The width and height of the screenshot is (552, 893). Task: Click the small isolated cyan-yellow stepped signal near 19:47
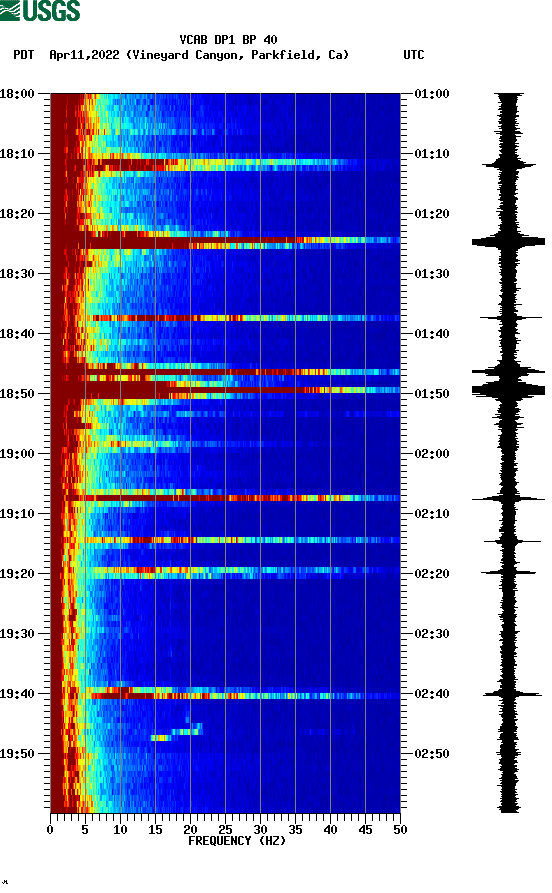coord(177,731)
